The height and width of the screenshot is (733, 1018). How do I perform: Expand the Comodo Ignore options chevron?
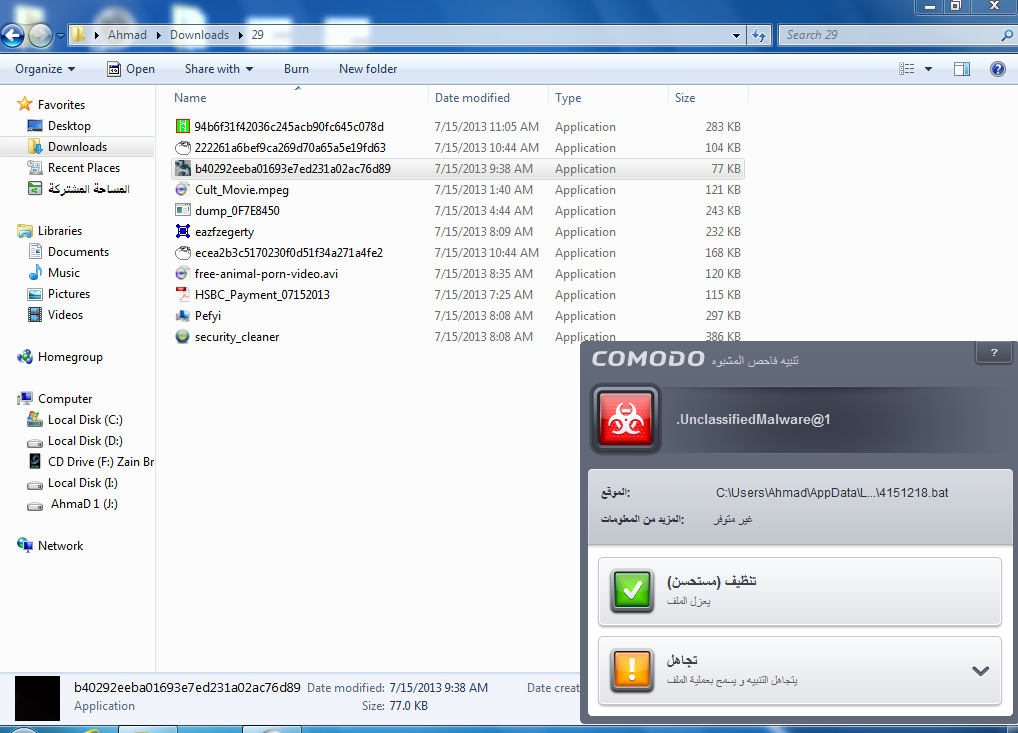(x=980, y=671)
